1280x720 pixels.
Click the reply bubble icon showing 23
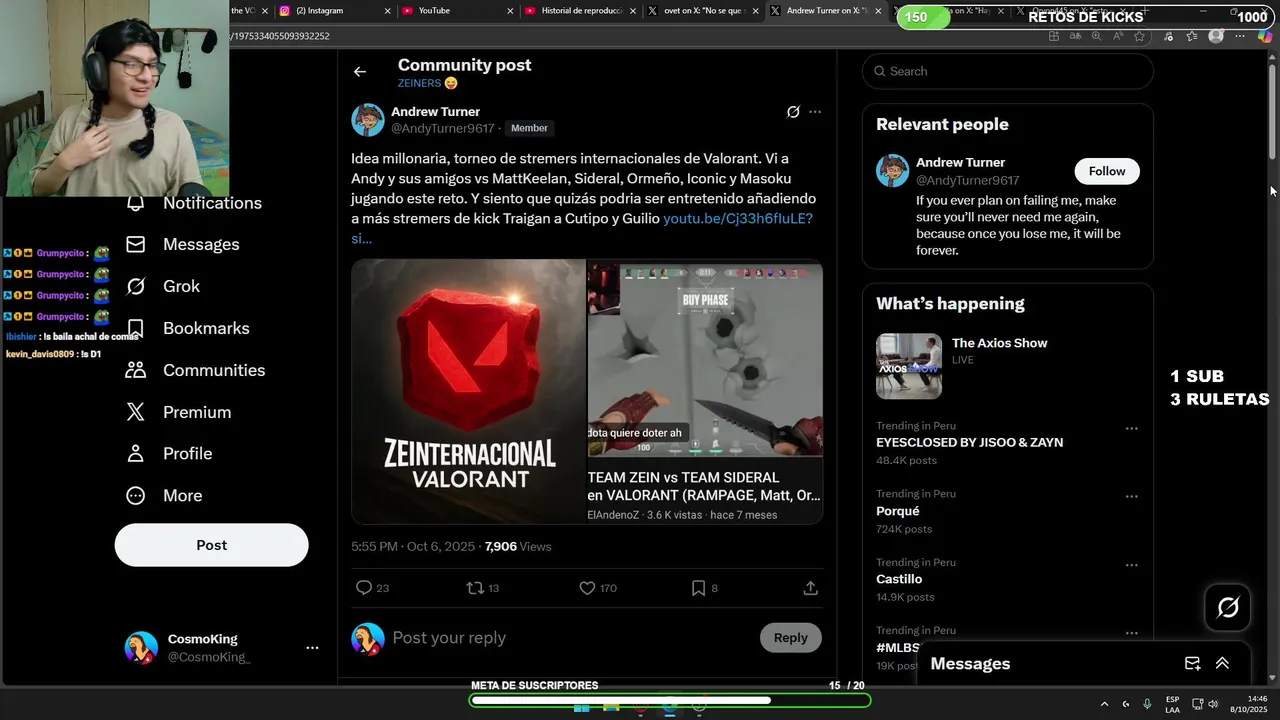pos(364,588)
